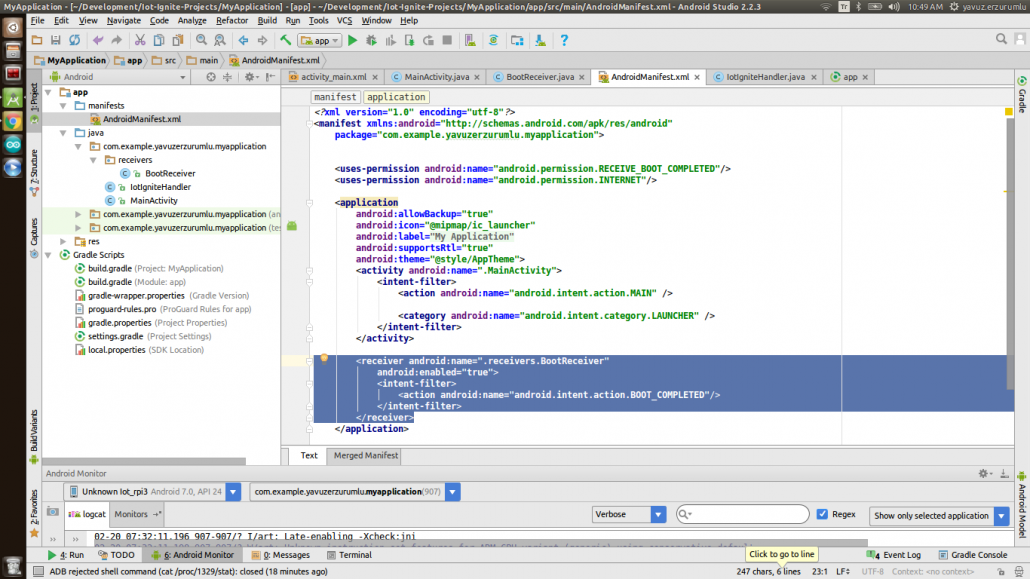1030x579 pixels.
Task: Click the logcat search input field
Action: (x=743, y=514)
